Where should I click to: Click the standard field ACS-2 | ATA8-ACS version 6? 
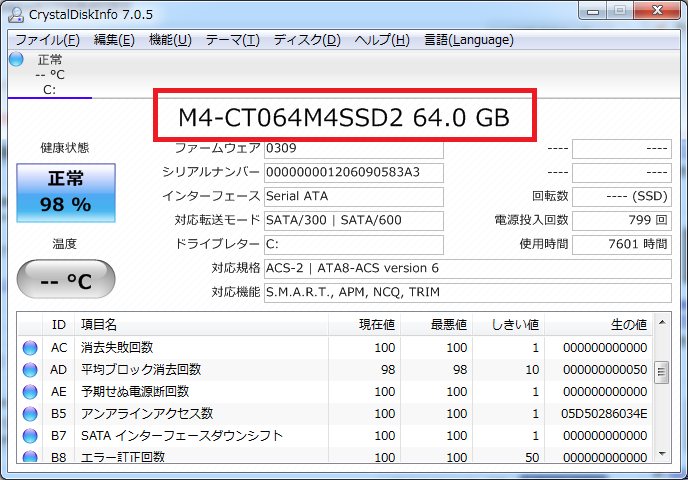[468, 269]
